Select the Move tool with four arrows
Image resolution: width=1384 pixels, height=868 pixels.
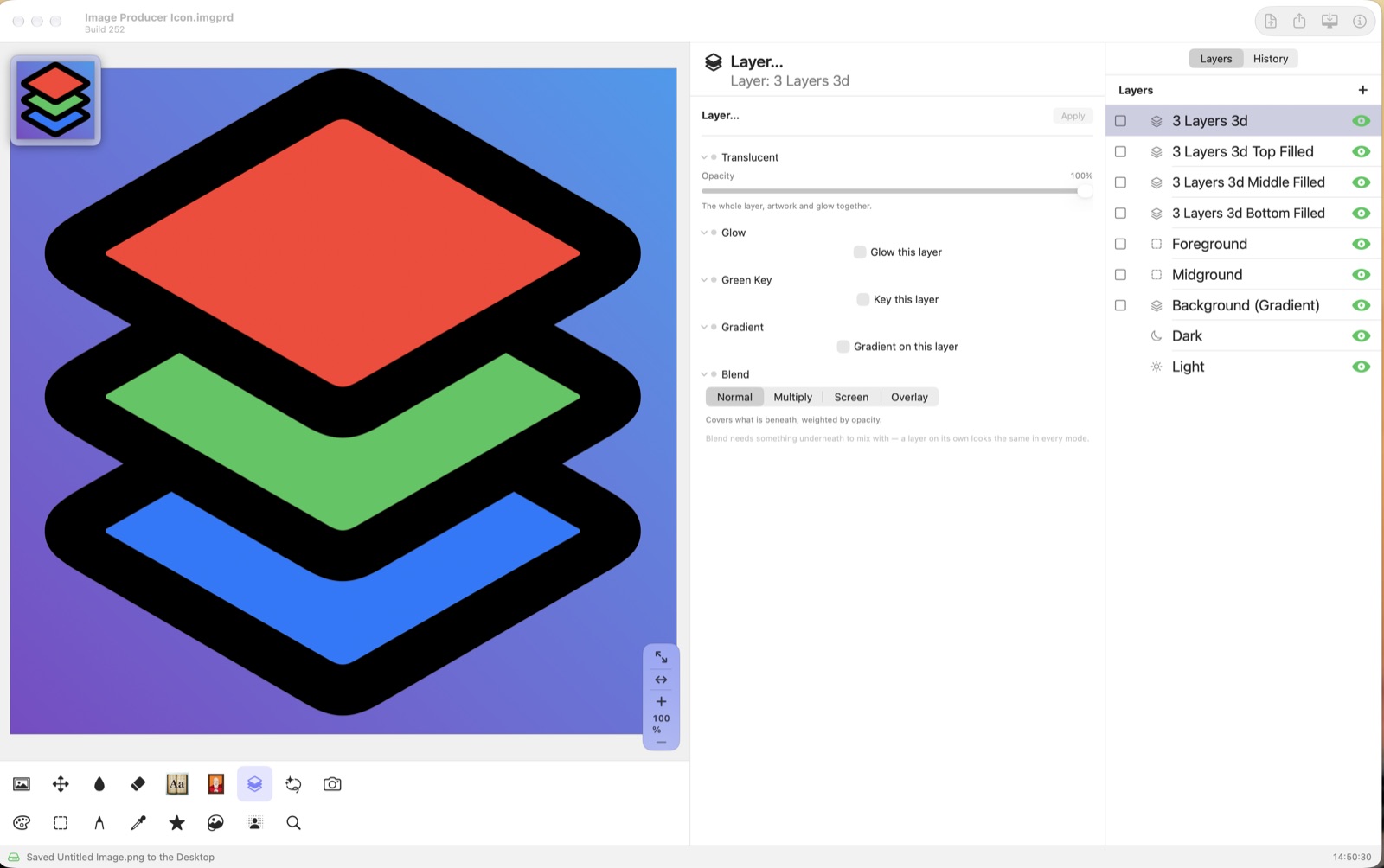[x=61, y=784]
